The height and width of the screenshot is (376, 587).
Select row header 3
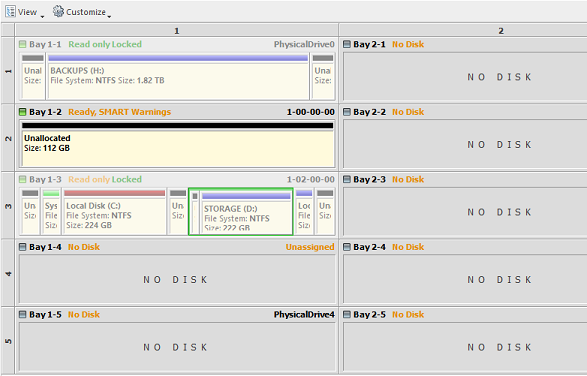coord(8,206)
